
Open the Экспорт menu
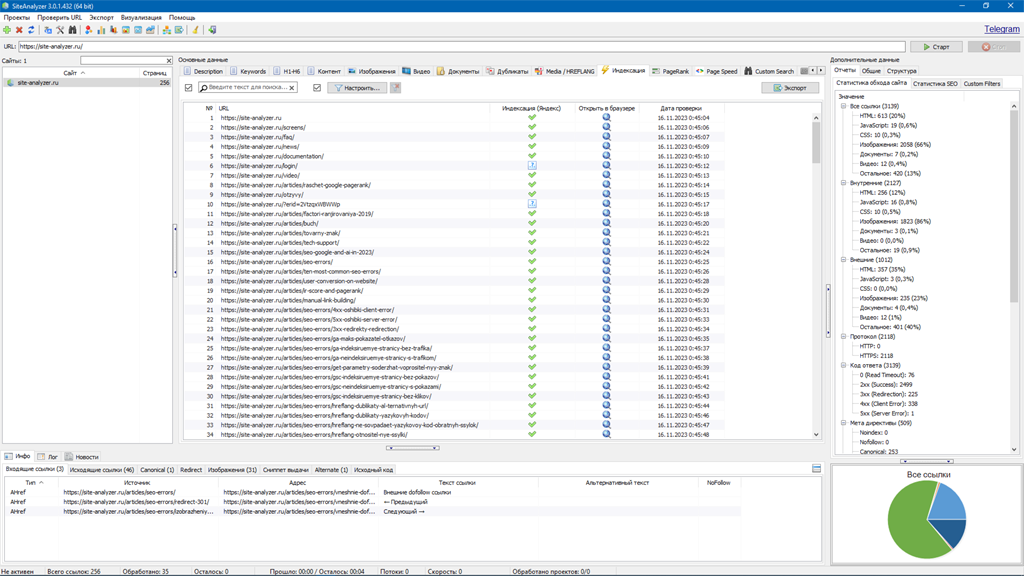(x=101, y=18)
